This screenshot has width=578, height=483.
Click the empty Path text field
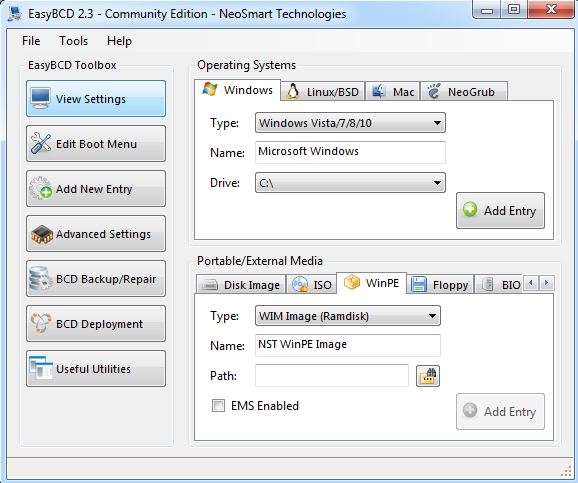[332, 375]
